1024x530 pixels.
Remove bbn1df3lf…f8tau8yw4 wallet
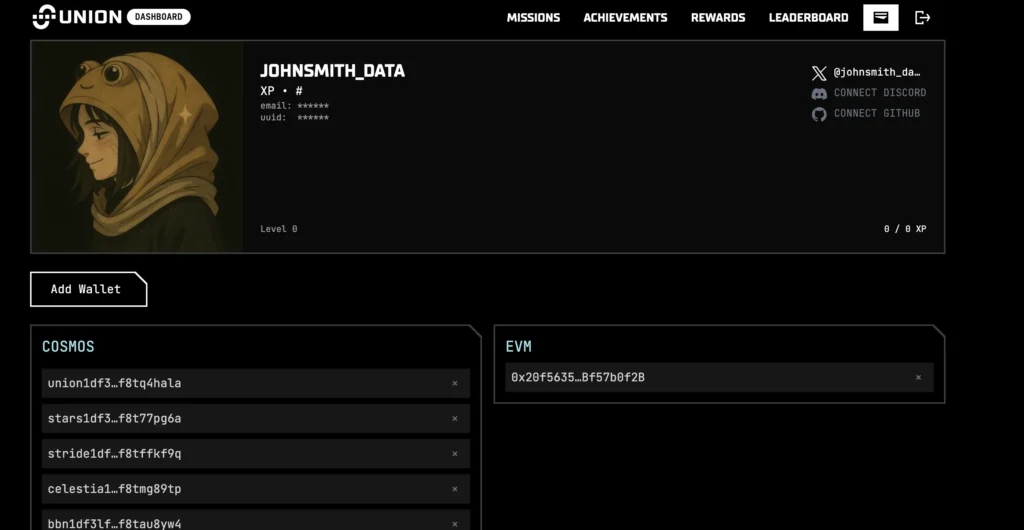[x=455, y=524]
